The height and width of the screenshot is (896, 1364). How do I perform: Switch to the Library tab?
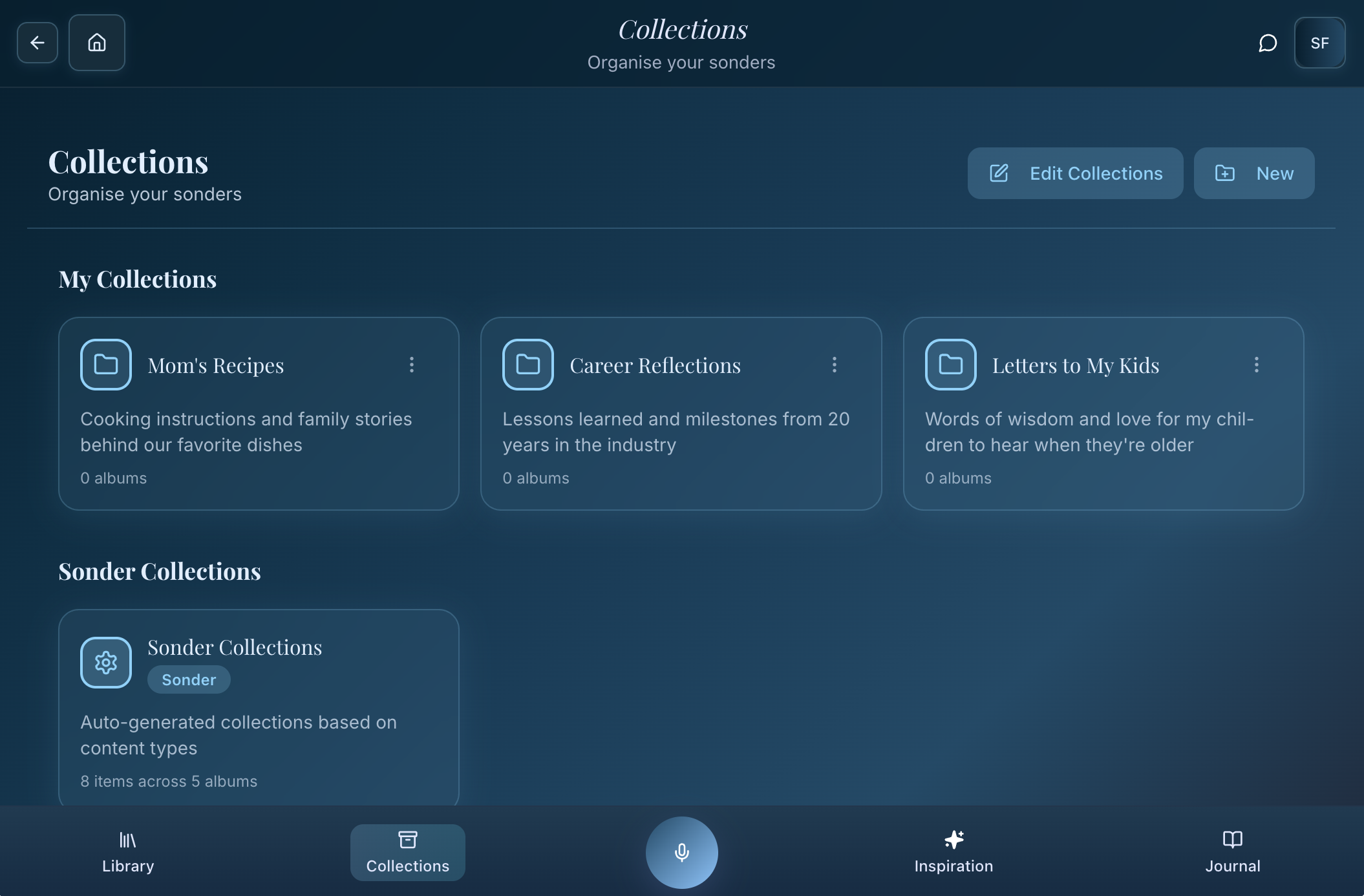pyautogui.click(x=128, y=852)
